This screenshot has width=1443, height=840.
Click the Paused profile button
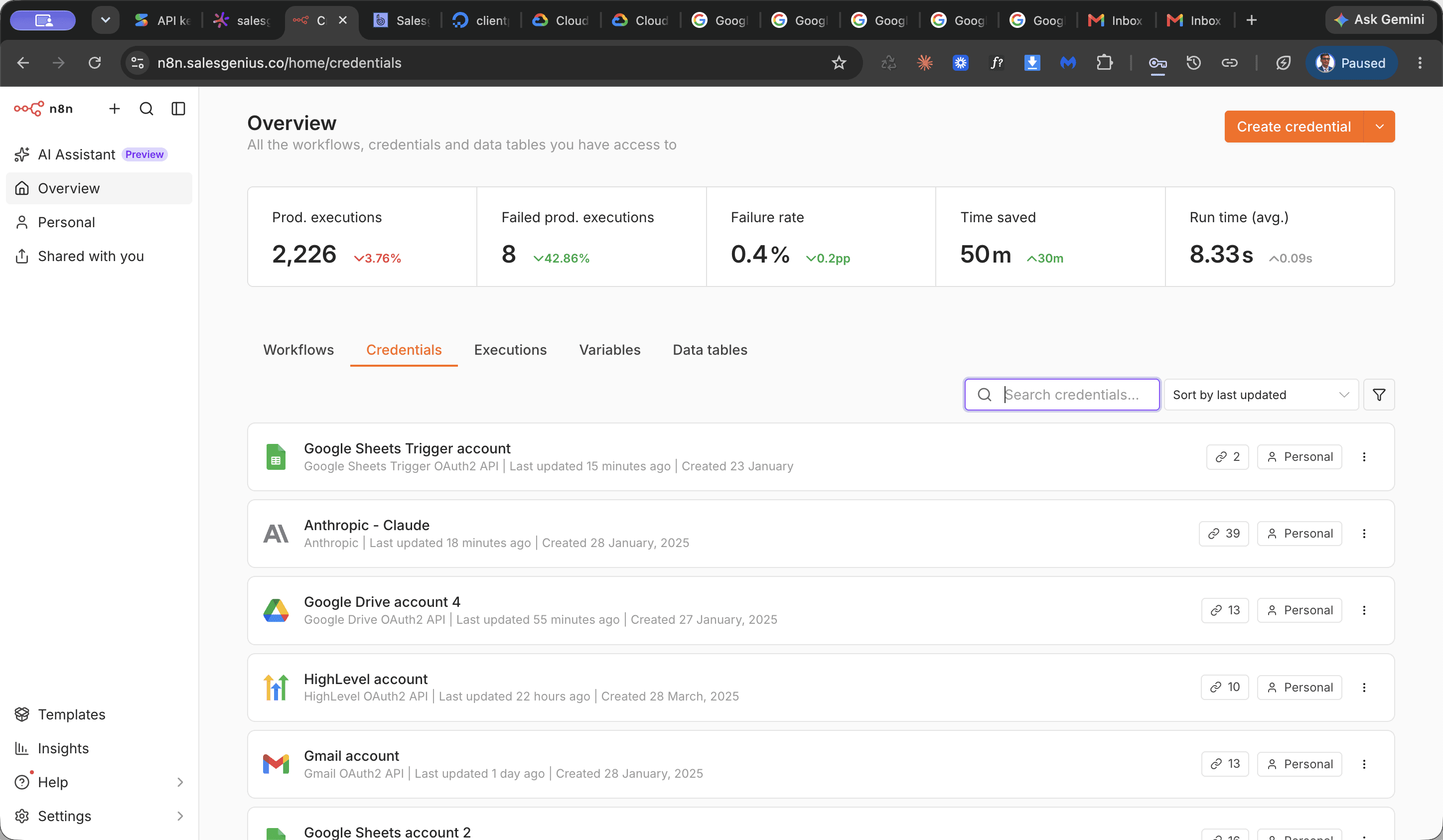point(1351,63)
